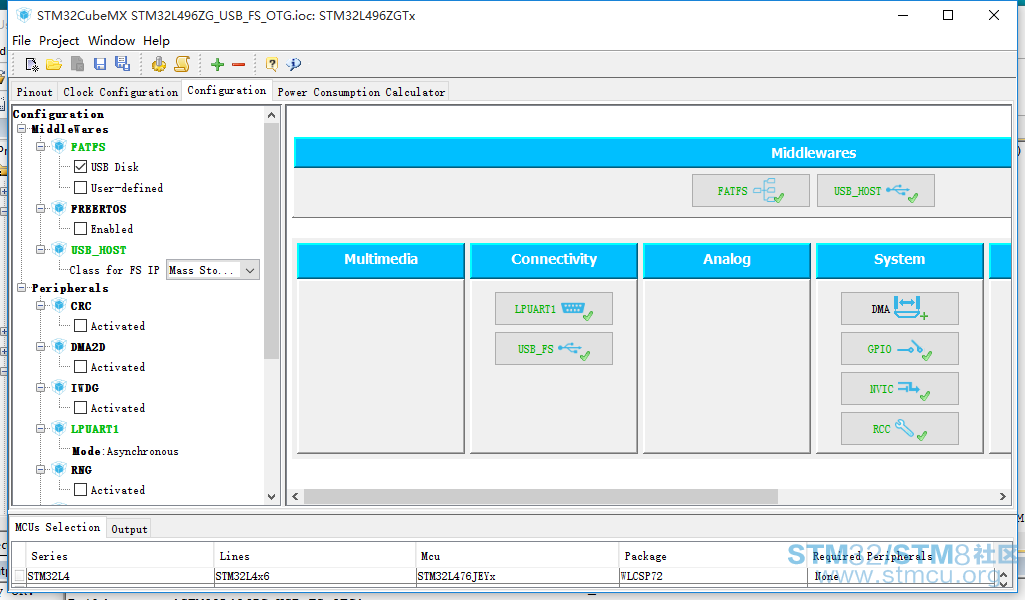Enable the FREERTOS Enabled checkbox

coord(80,229)
